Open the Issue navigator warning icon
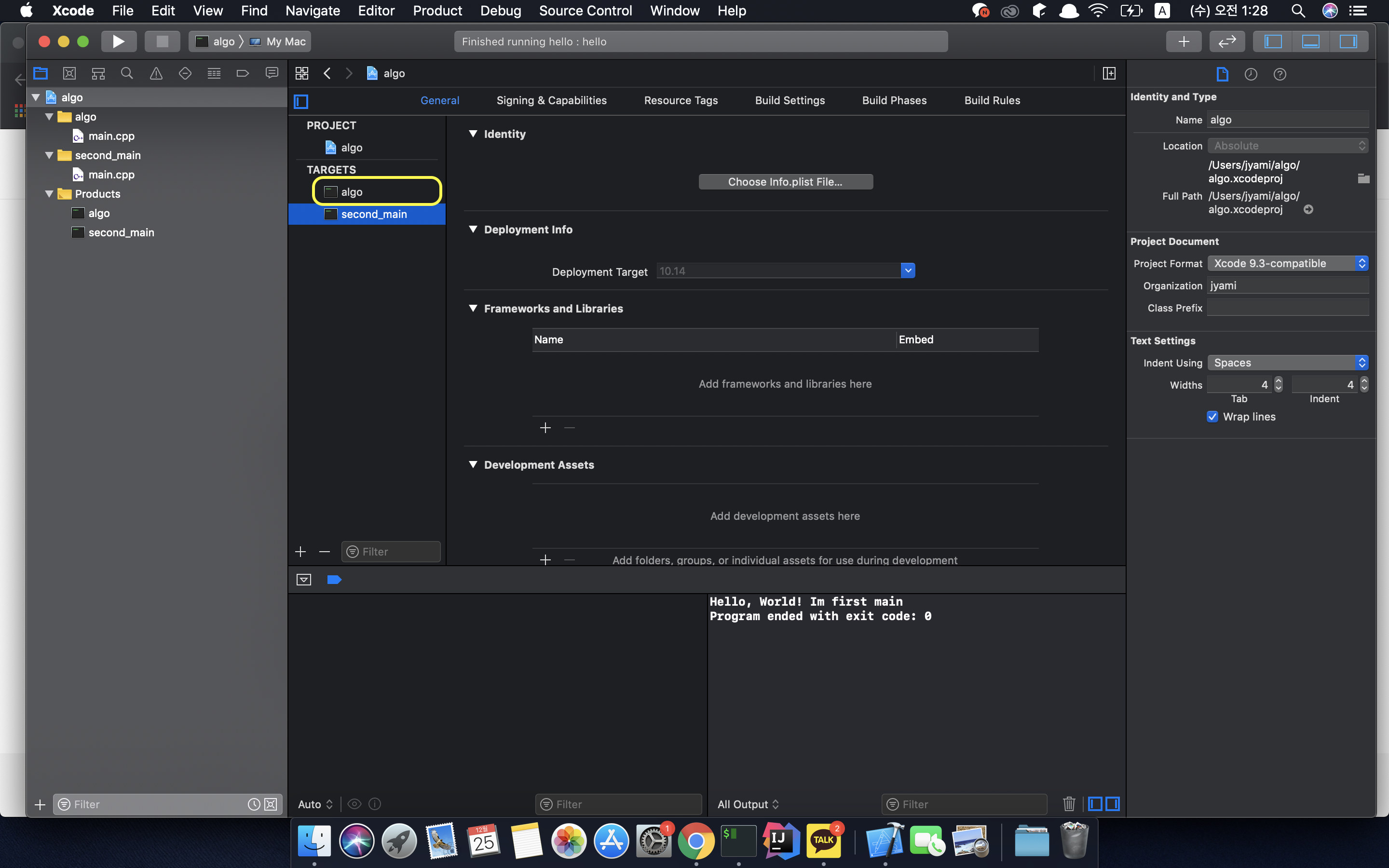 [156, 73]
